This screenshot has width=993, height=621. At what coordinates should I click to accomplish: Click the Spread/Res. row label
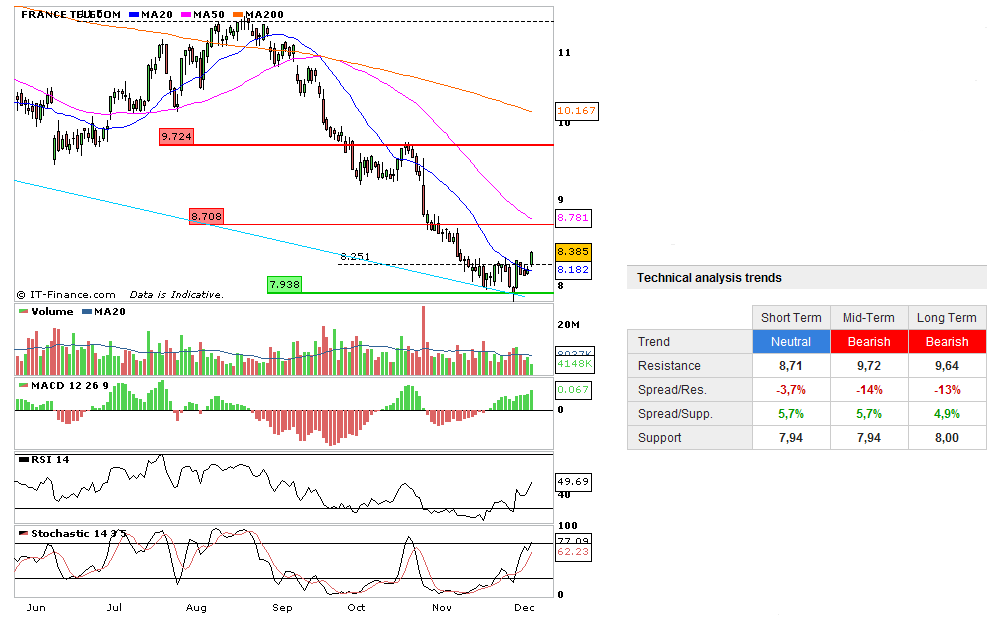coord(672,390)
